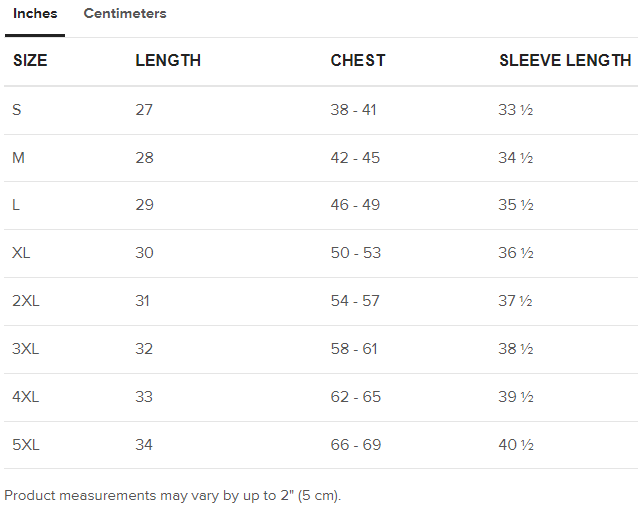This screenshot has width=638, height=515.
Task: Switch to the Centimeters tab
Action: [x=125, y=14]
